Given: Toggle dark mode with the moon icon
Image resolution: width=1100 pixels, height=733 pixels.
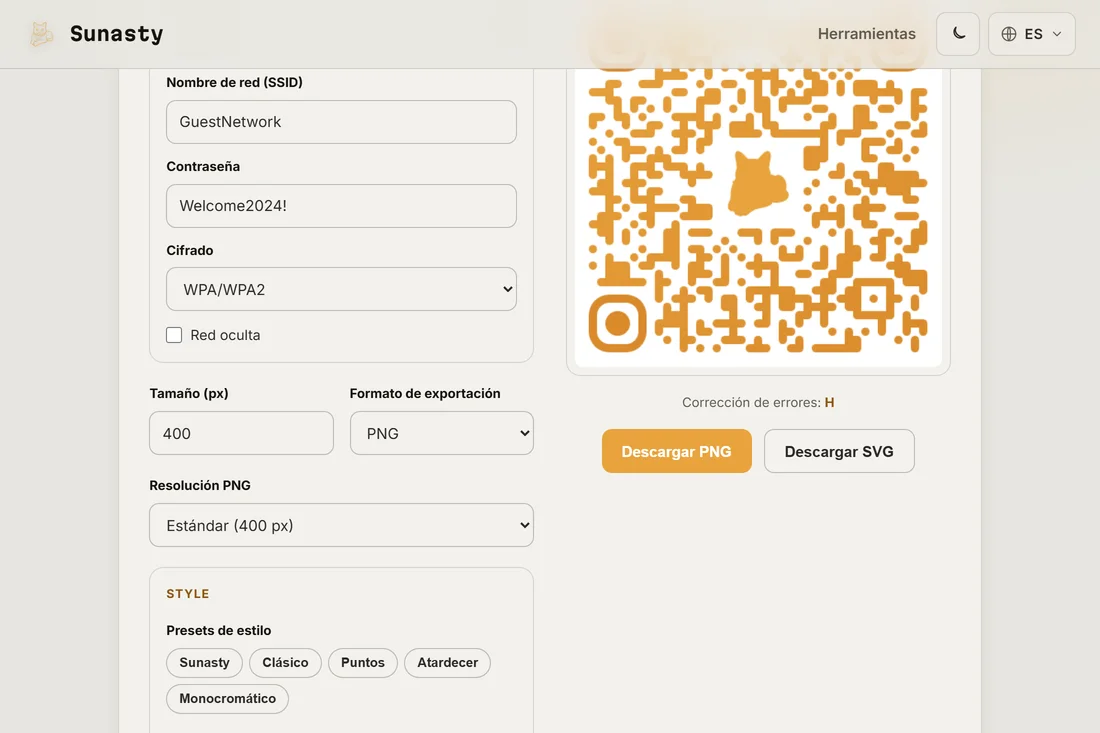Looking at the screenshot, I should pyautogui.click(x=958, y=34).
